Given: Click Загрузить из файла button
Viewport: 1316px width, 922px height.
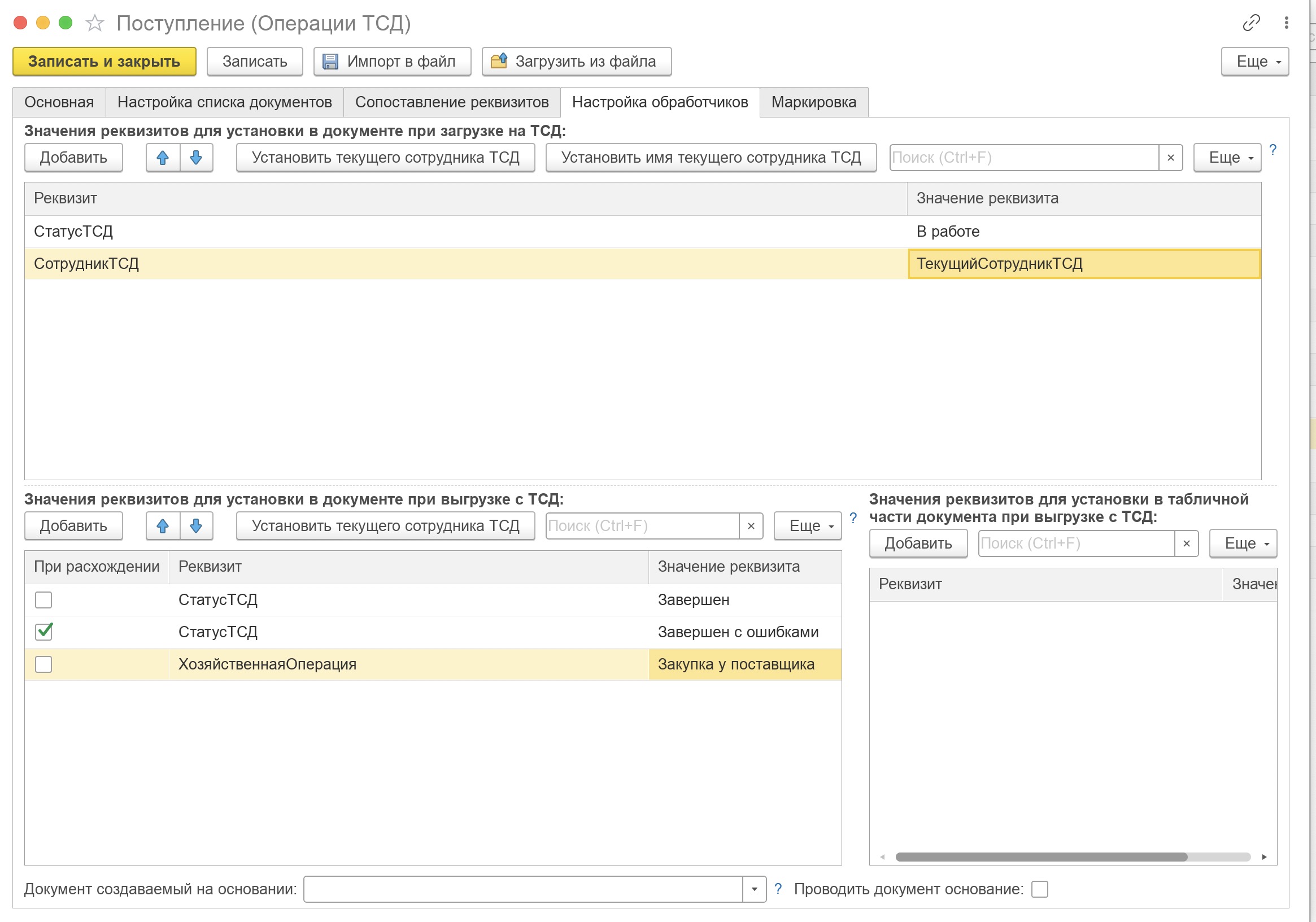Looking at the screenshot, I should 576,62.
